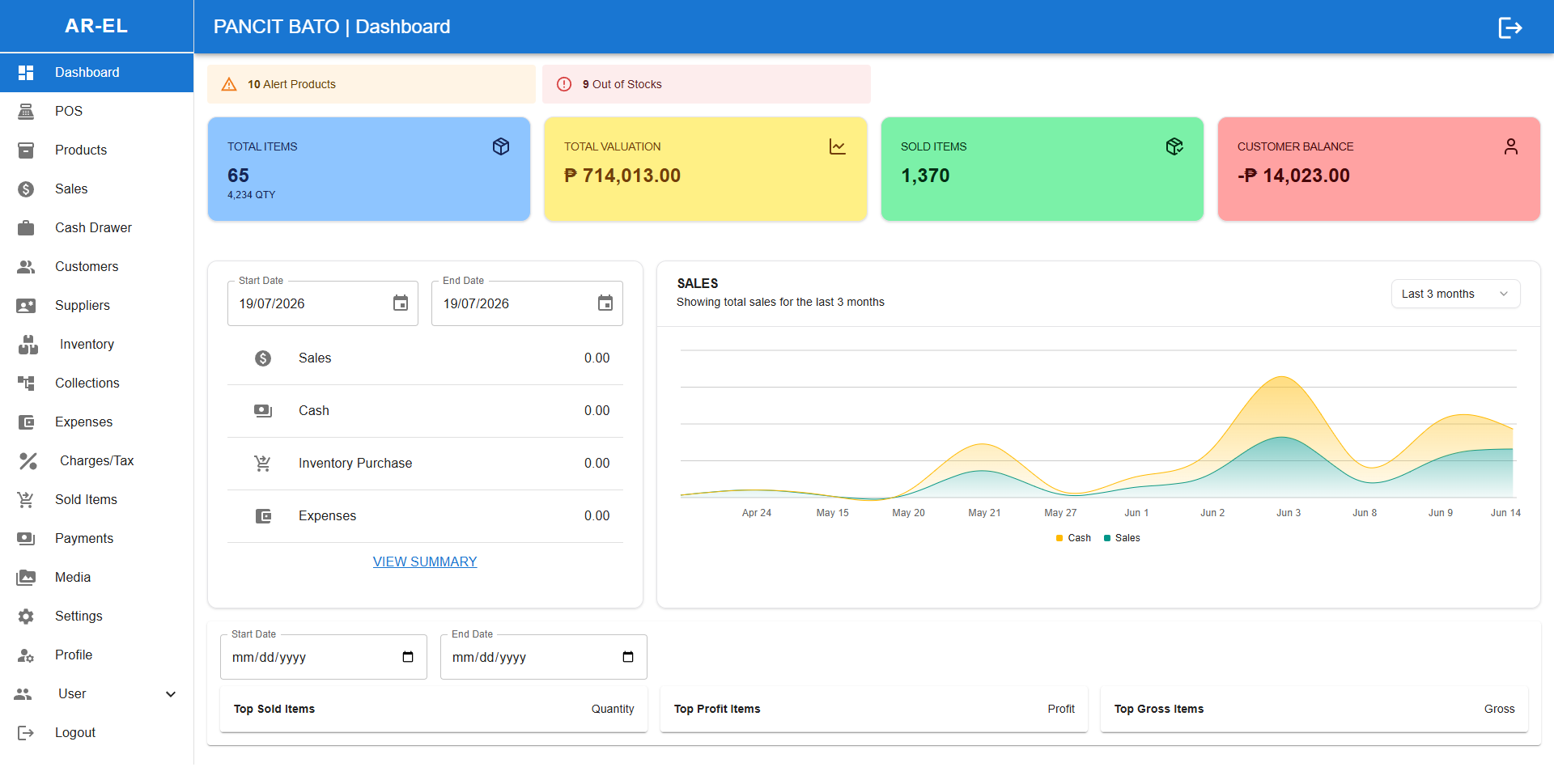The height and width of the screenshot is (784, 1554).
Task: Click the 9 Out of Stocks banner
Action: click(707, 84)
